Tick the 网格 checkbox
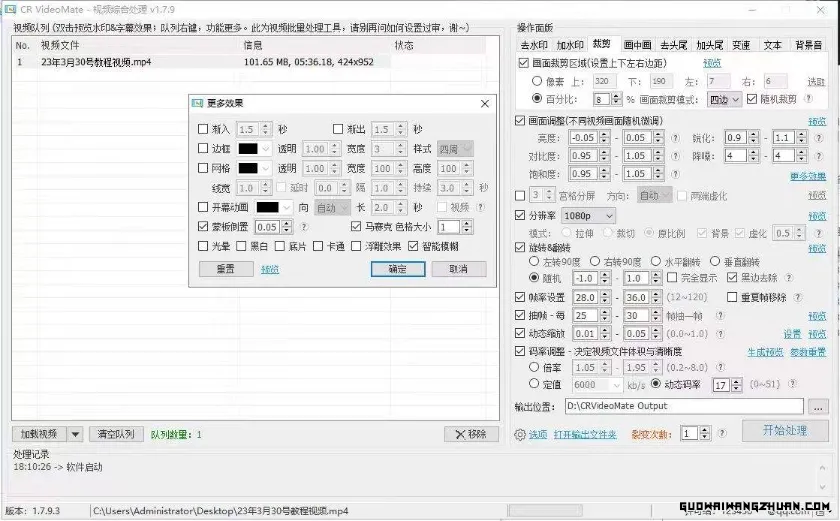The height and width of the screenshot is (521, 840). coord(202,168)
